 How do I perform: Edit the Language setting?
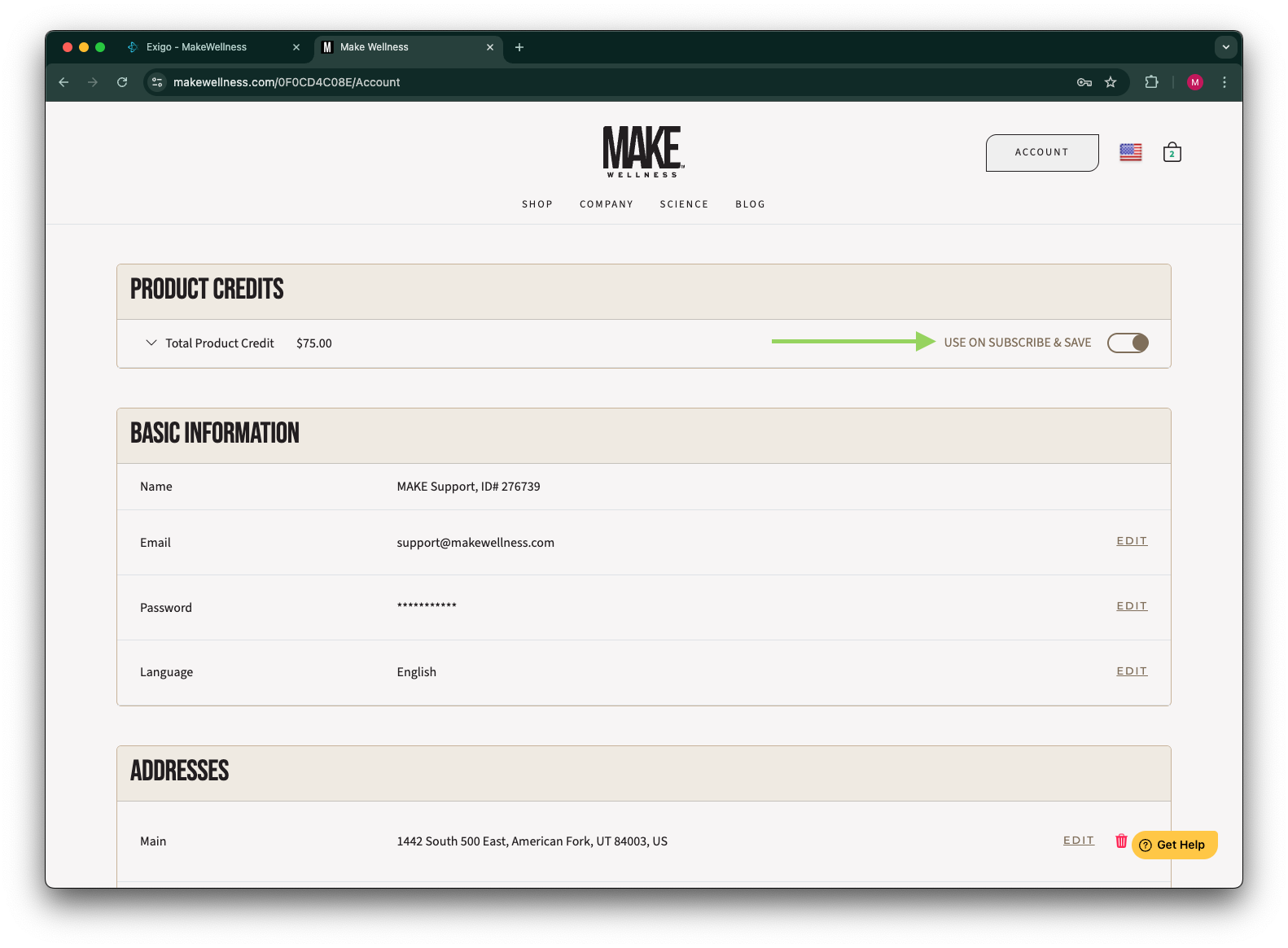1132,671
